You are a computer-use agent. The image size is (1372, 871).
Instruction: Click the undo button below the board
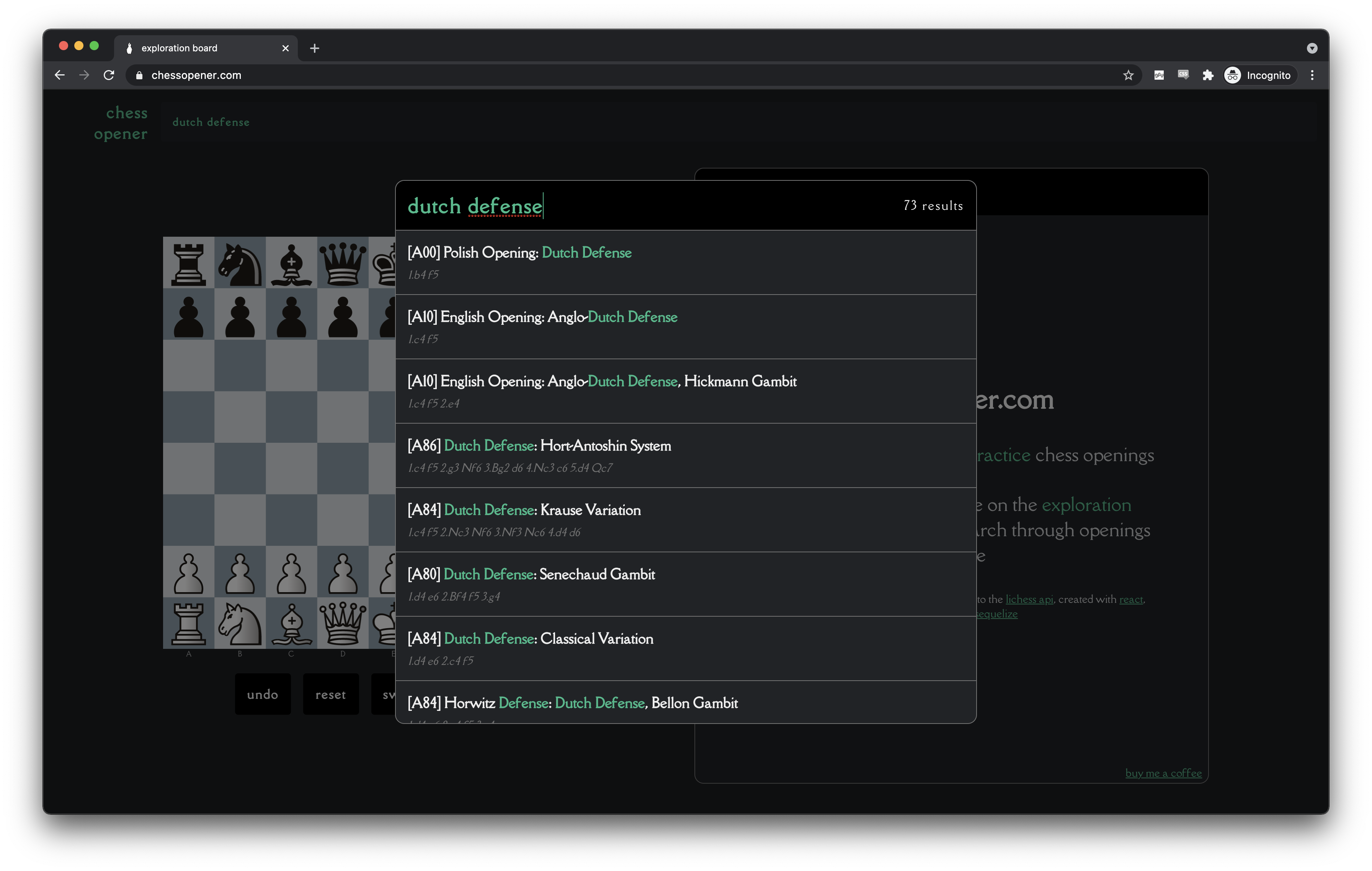point(263,694)
